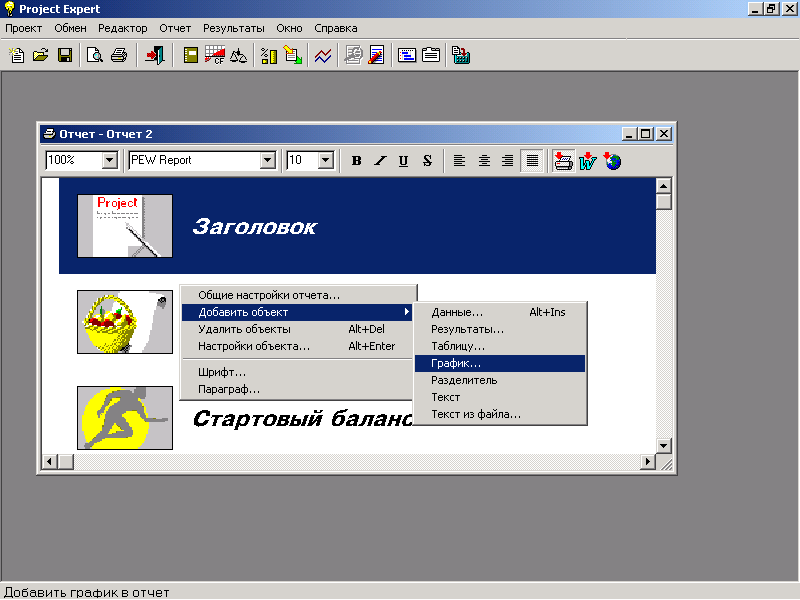Click the main toolbar printer icon
Viewport: 800px width, 600px height.
pos(119,55)
